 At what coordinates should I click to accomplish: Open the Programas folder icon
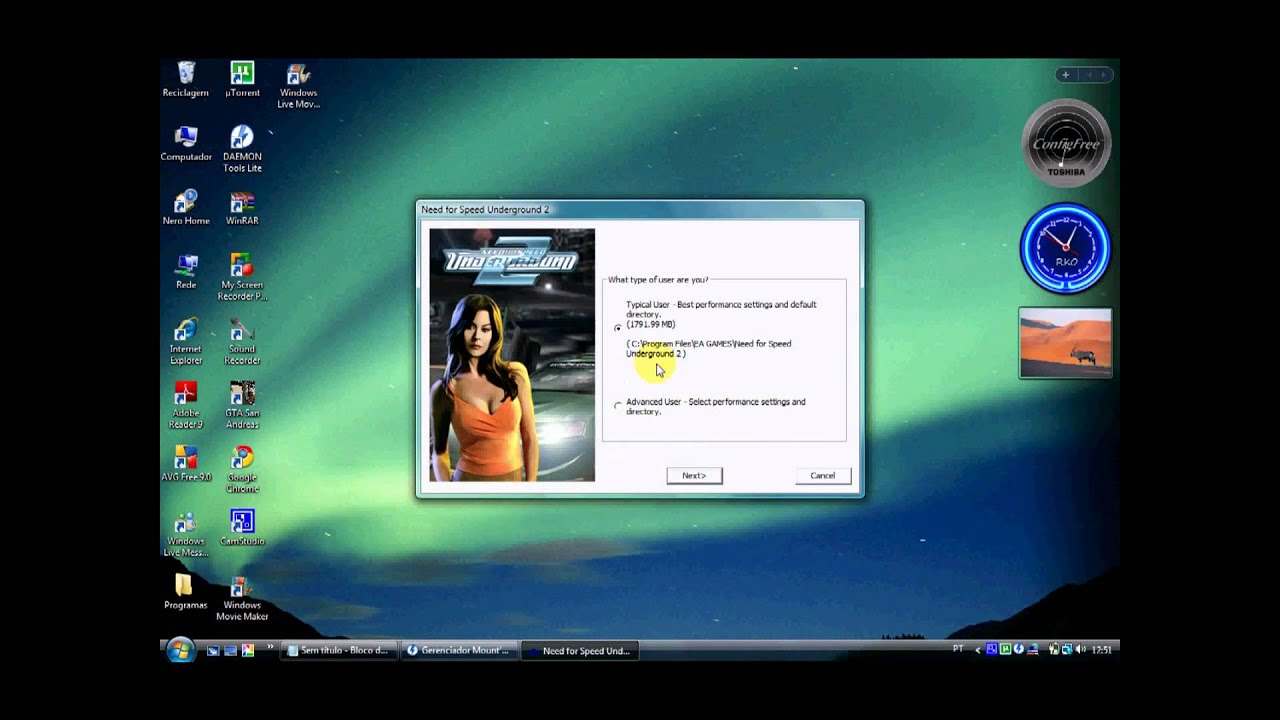[185, 592]
